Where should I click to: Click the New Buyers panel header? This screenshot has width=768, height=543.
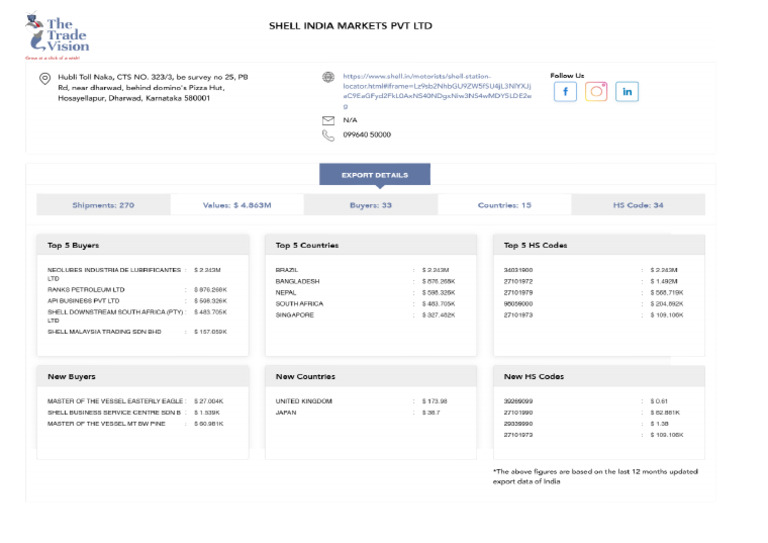click(143, 377)
